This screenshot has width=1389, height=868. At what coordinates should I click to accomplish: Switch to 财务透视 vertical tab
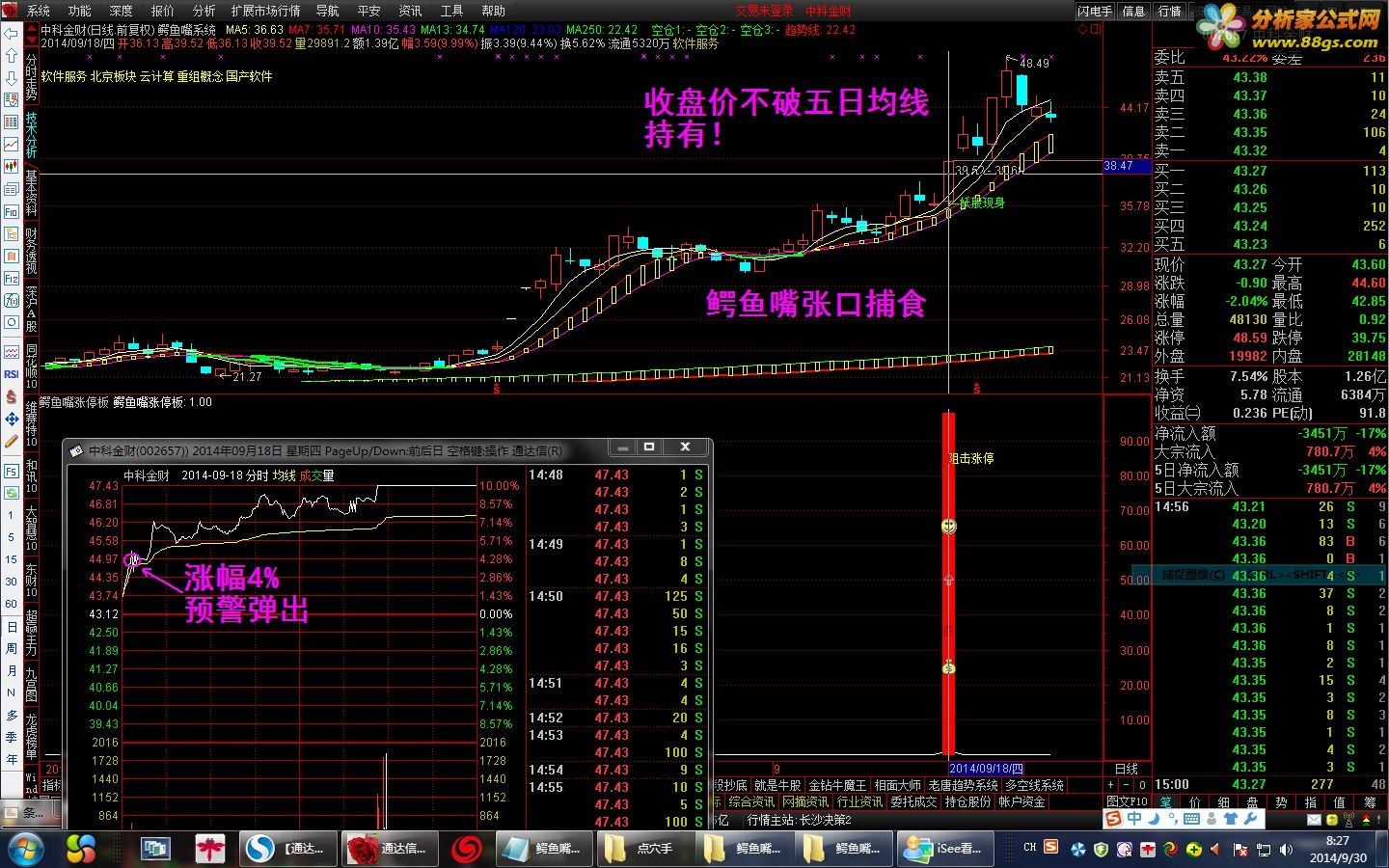(x=31, y=251)
